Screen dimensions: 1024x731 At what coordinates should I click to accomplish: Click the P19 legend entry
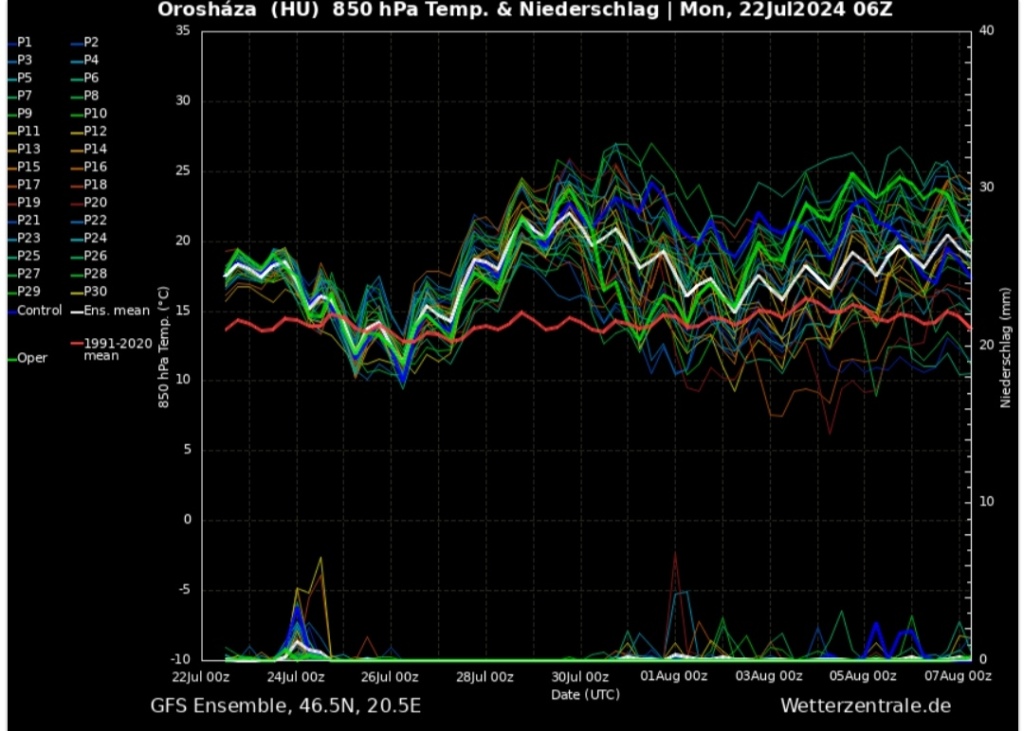28,202
